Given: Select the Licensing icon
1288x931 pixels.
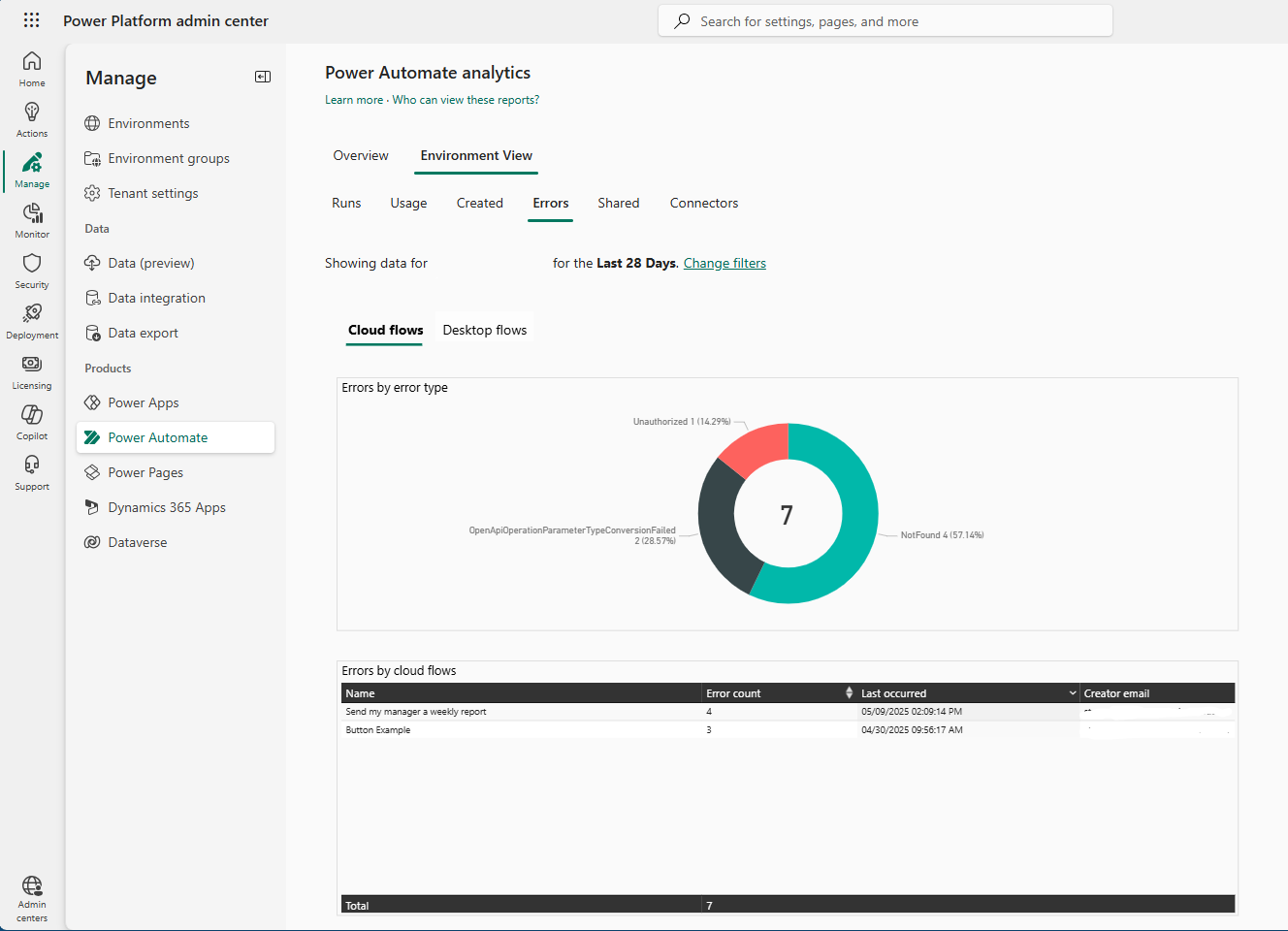Looking at the screenshot, I should click(31, 370).
